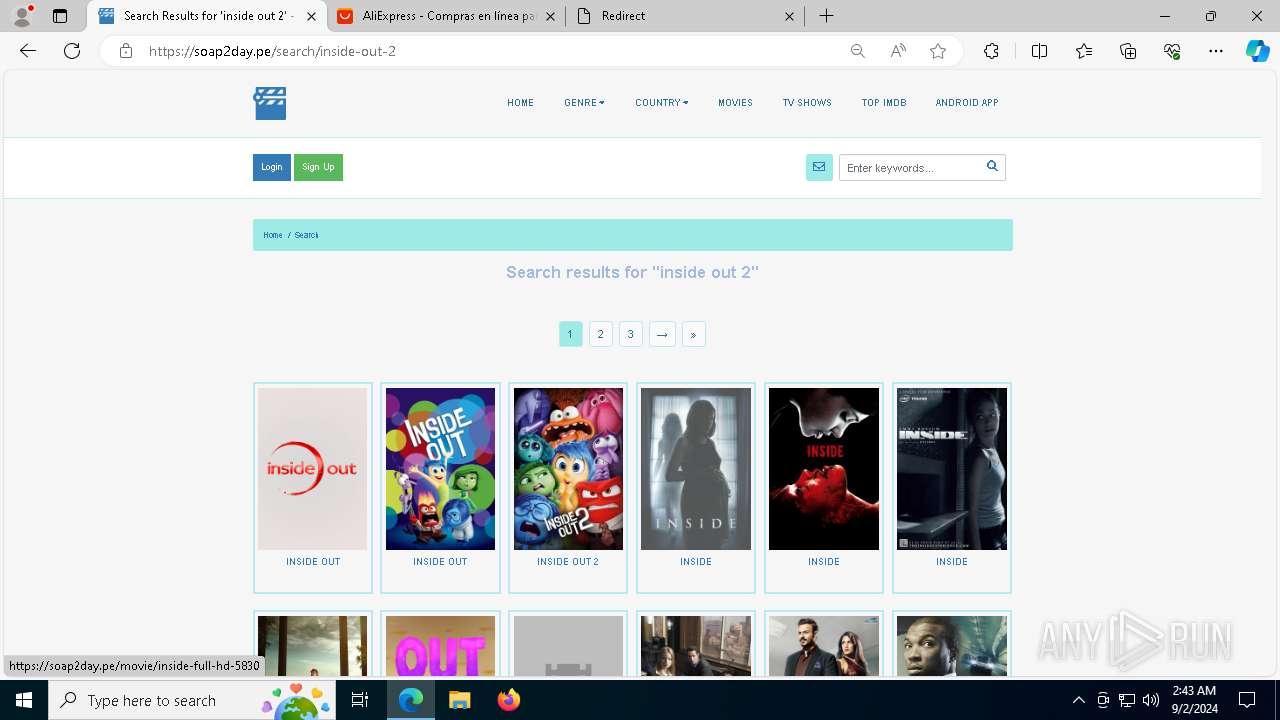
Task: Expand the COUNTRY dropdown menu
Action: tap(661, 103)
